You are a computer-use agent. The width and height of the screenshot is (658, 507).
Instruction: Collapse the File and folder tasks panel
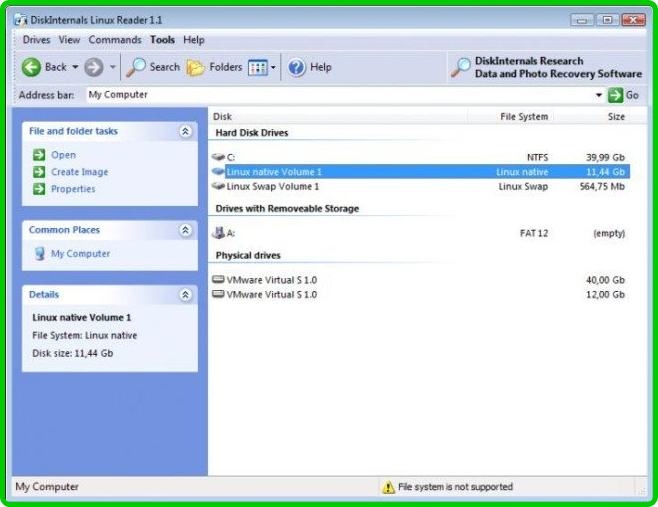coord(185,131)
